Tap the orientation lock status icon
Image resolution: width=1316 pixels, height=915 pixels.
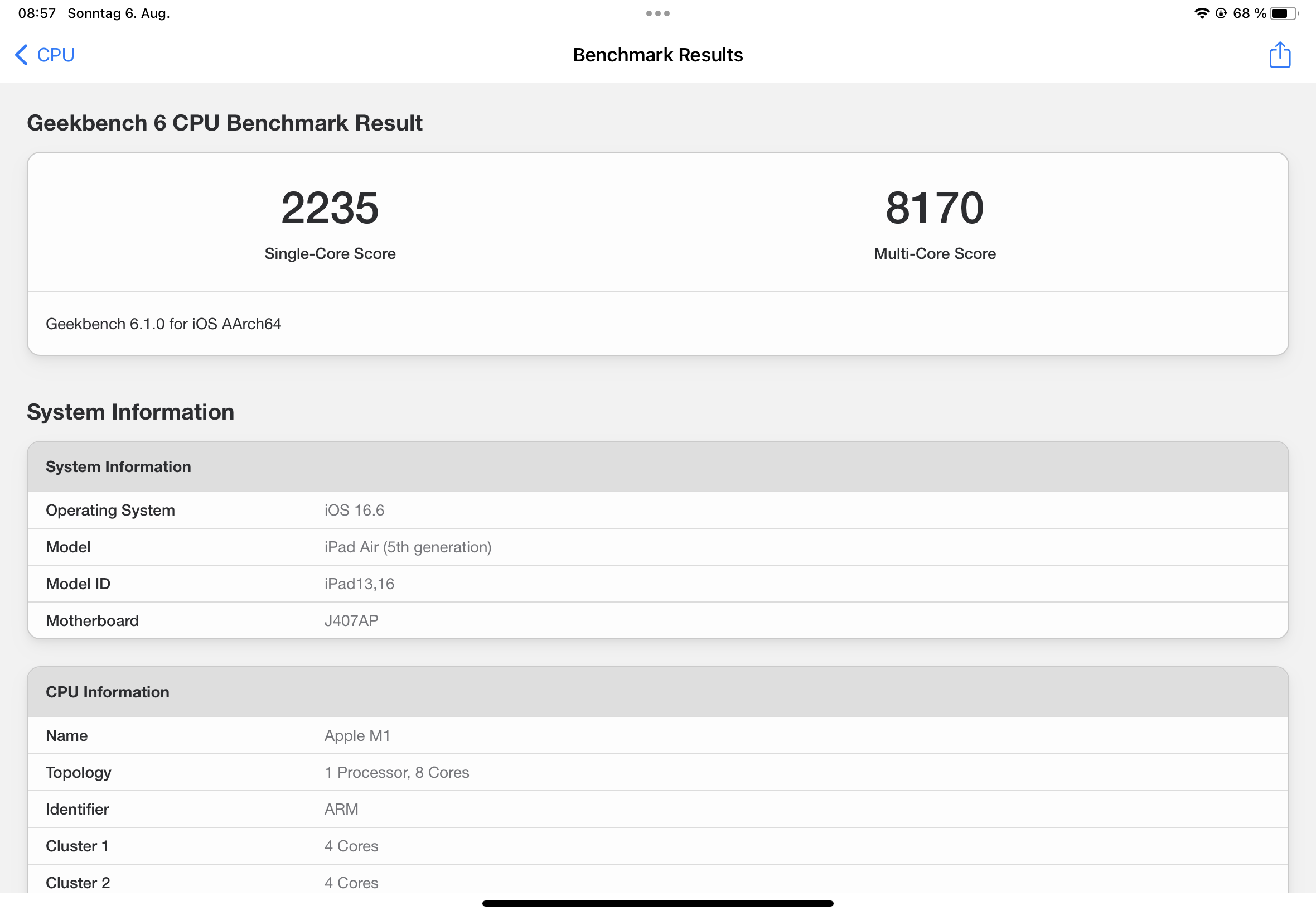click(x=1221, y=13)
